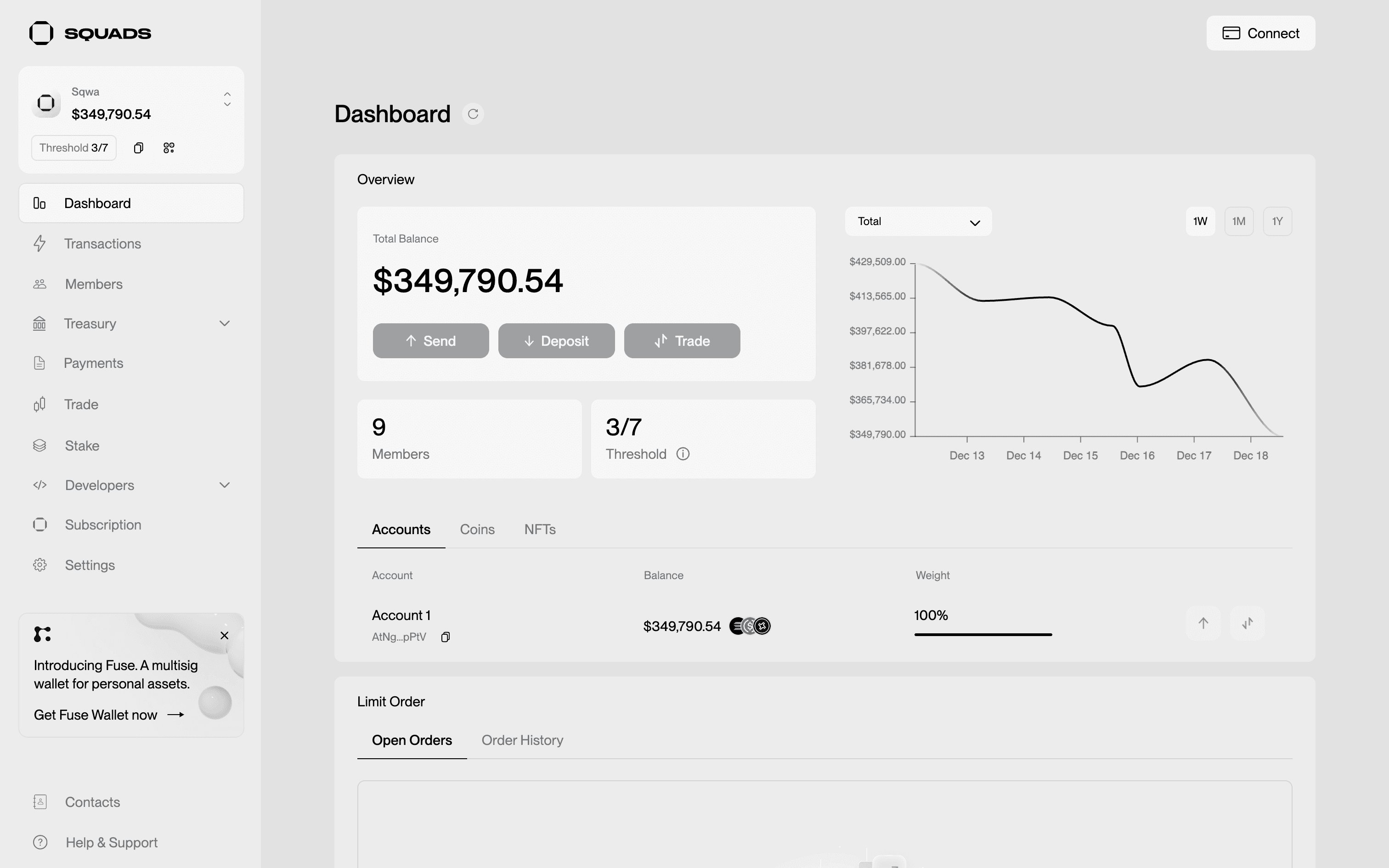
Task: Click the Connect wallet button
Action: click(1260, 33)
